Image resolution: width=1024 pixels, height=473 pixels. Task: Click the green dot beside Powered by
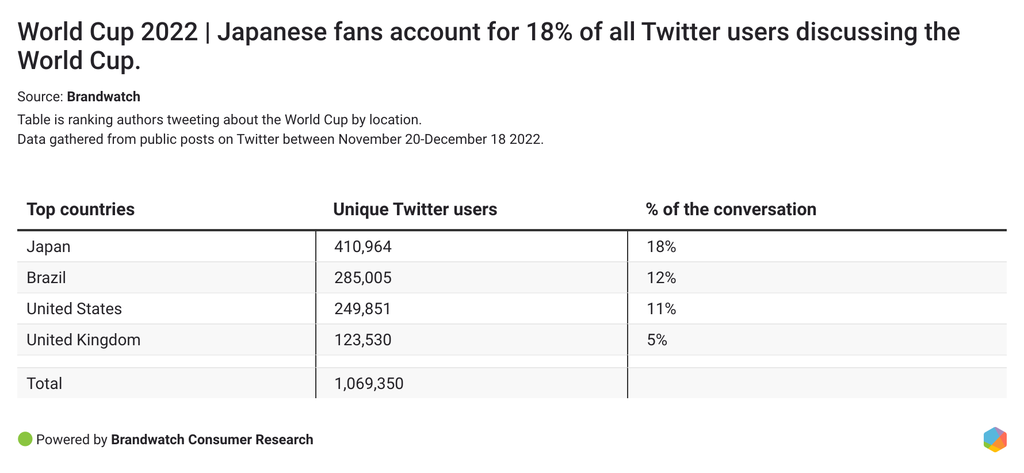[25, 439]
